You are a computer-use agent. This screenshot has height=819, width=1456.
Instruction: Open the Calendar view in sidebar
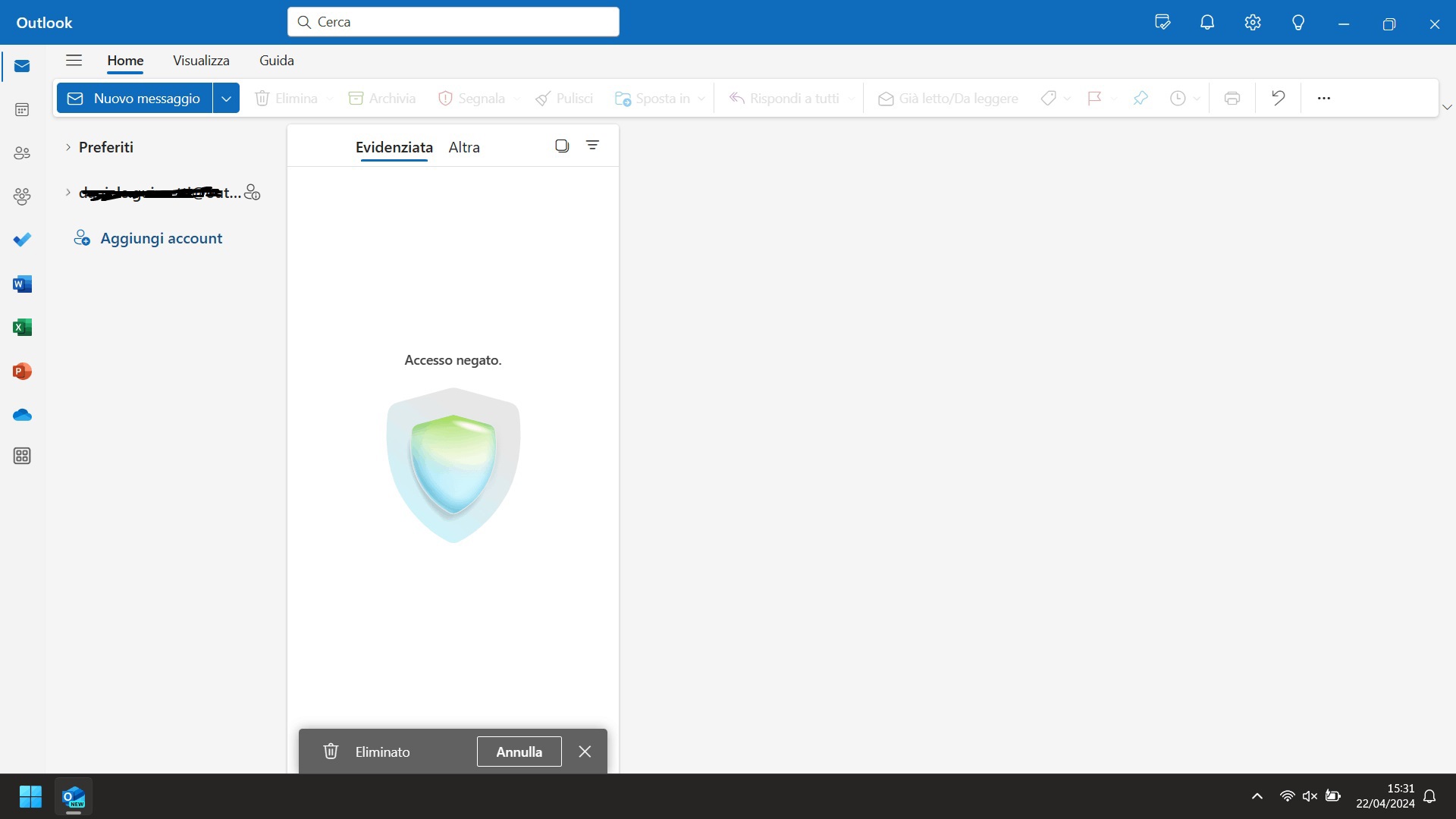22,109
